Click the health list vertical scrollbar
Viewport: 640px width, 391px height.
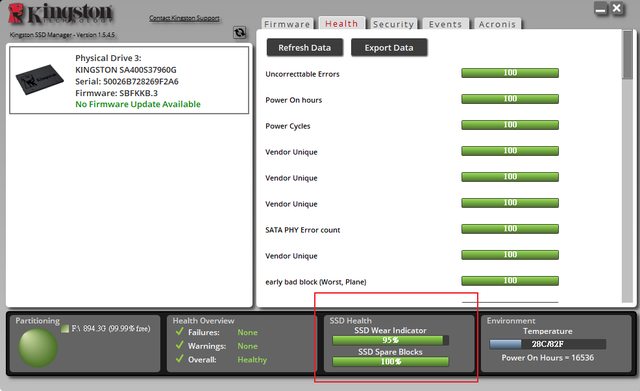click(x=628, y=166)
